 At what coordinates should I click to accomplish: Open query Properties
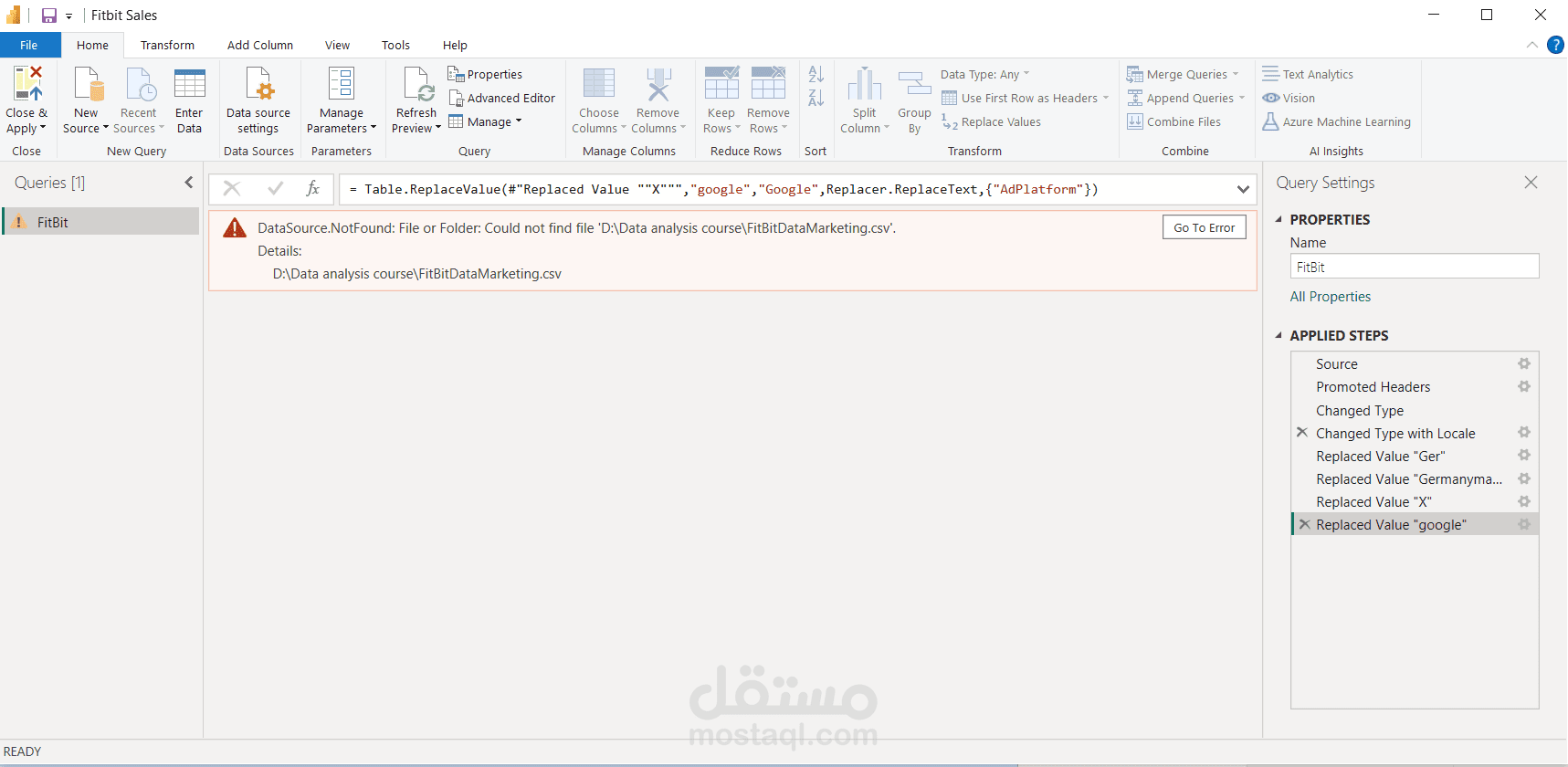485,74
